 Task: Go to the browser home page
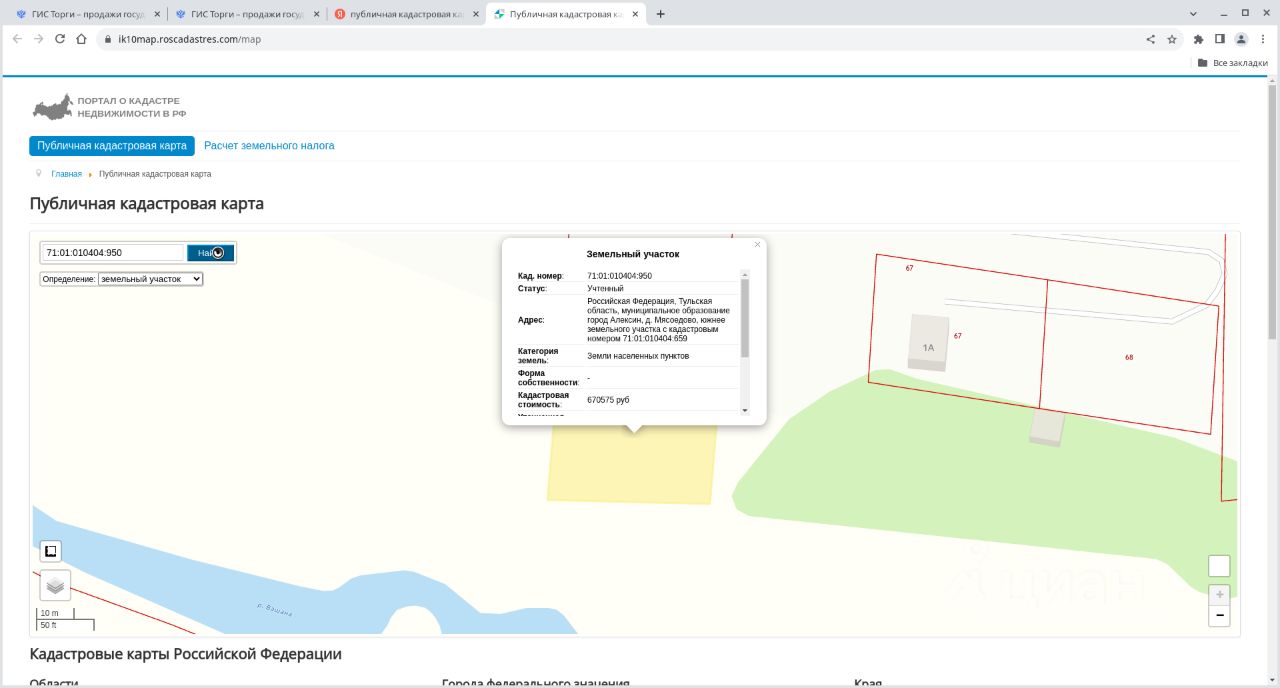(82, 39)
